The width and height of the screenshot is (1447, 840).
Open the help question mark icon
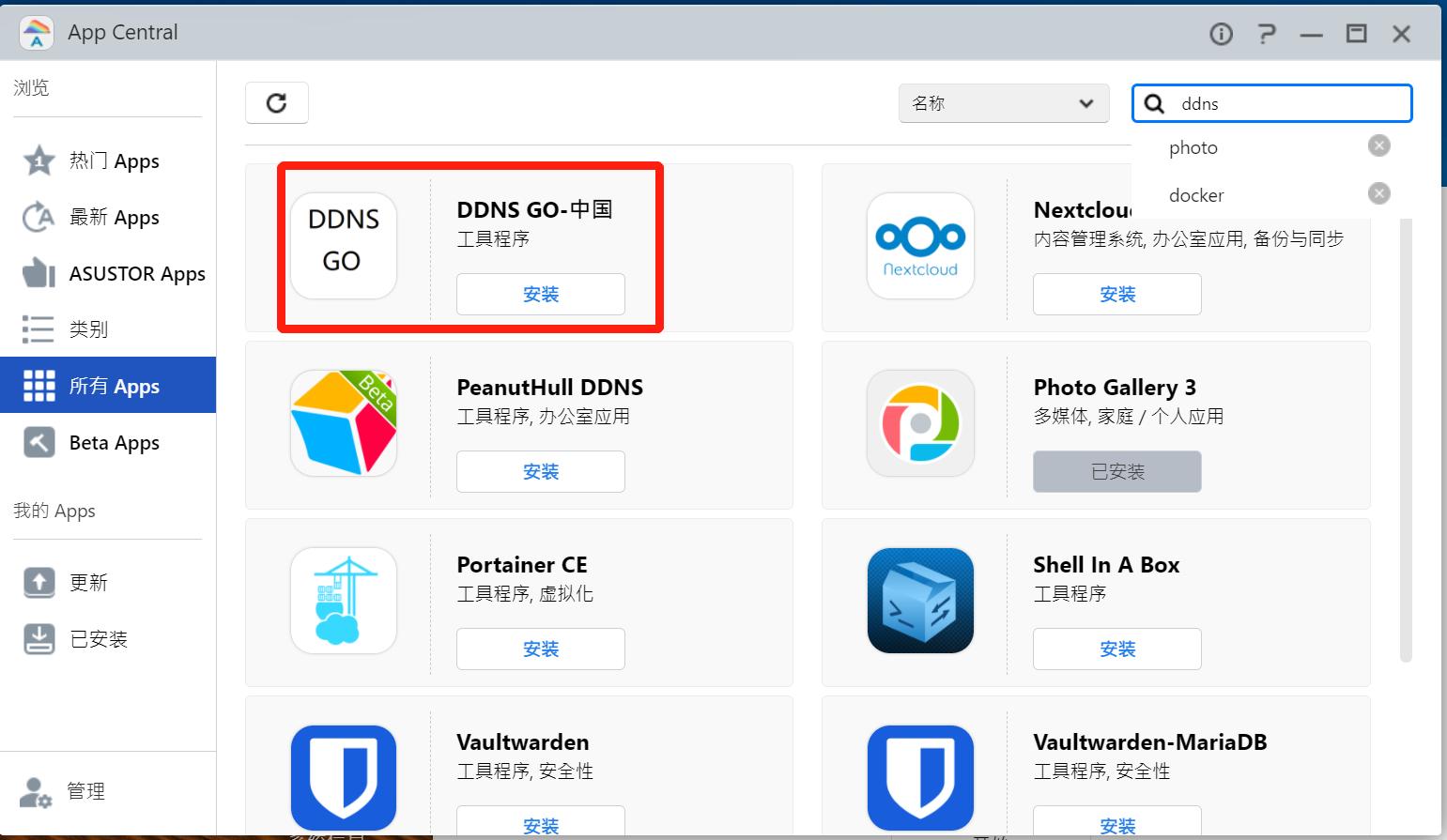(1266, 35)
